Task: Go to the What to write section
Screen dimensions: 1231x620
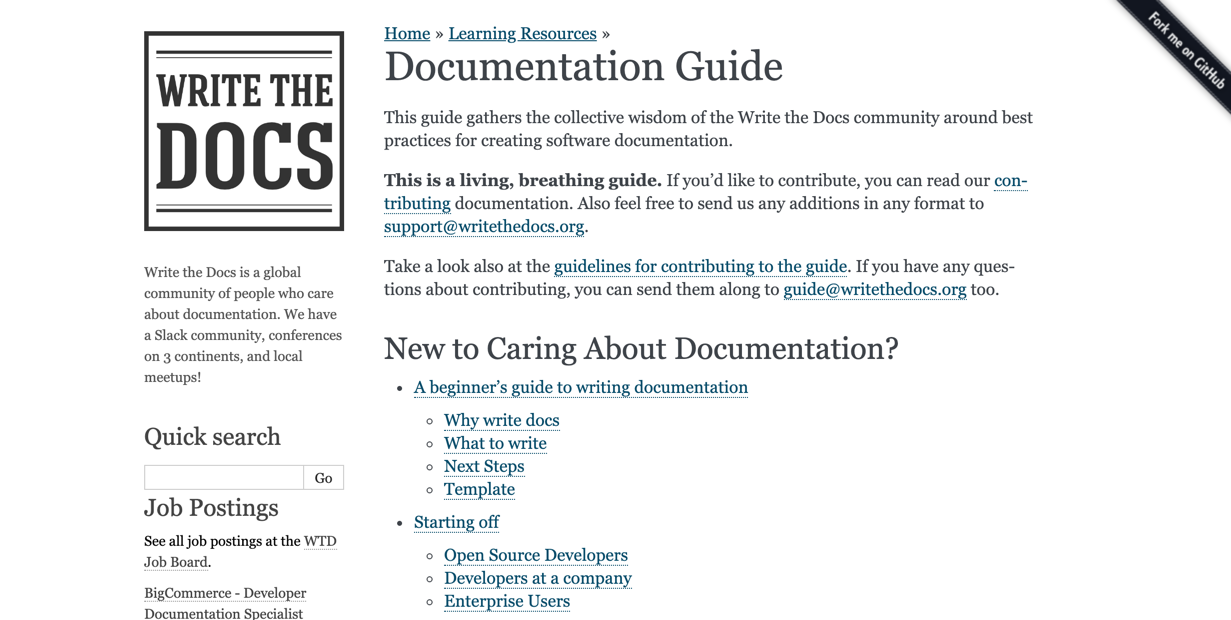Action: 495,443
